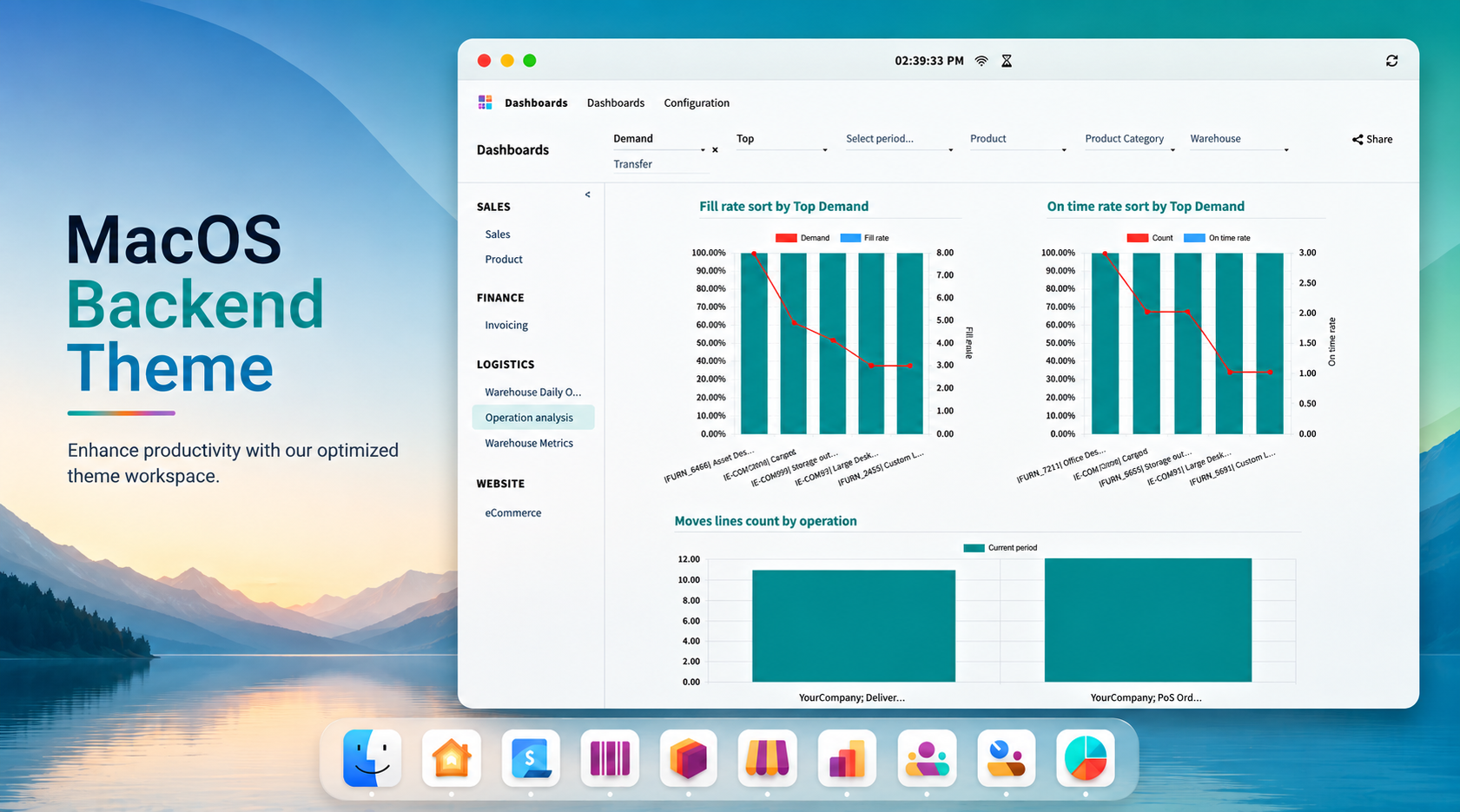The image size is (1460, 812).
Task: Collapse the sidebar with the chevron arrow
Action: 588,195
